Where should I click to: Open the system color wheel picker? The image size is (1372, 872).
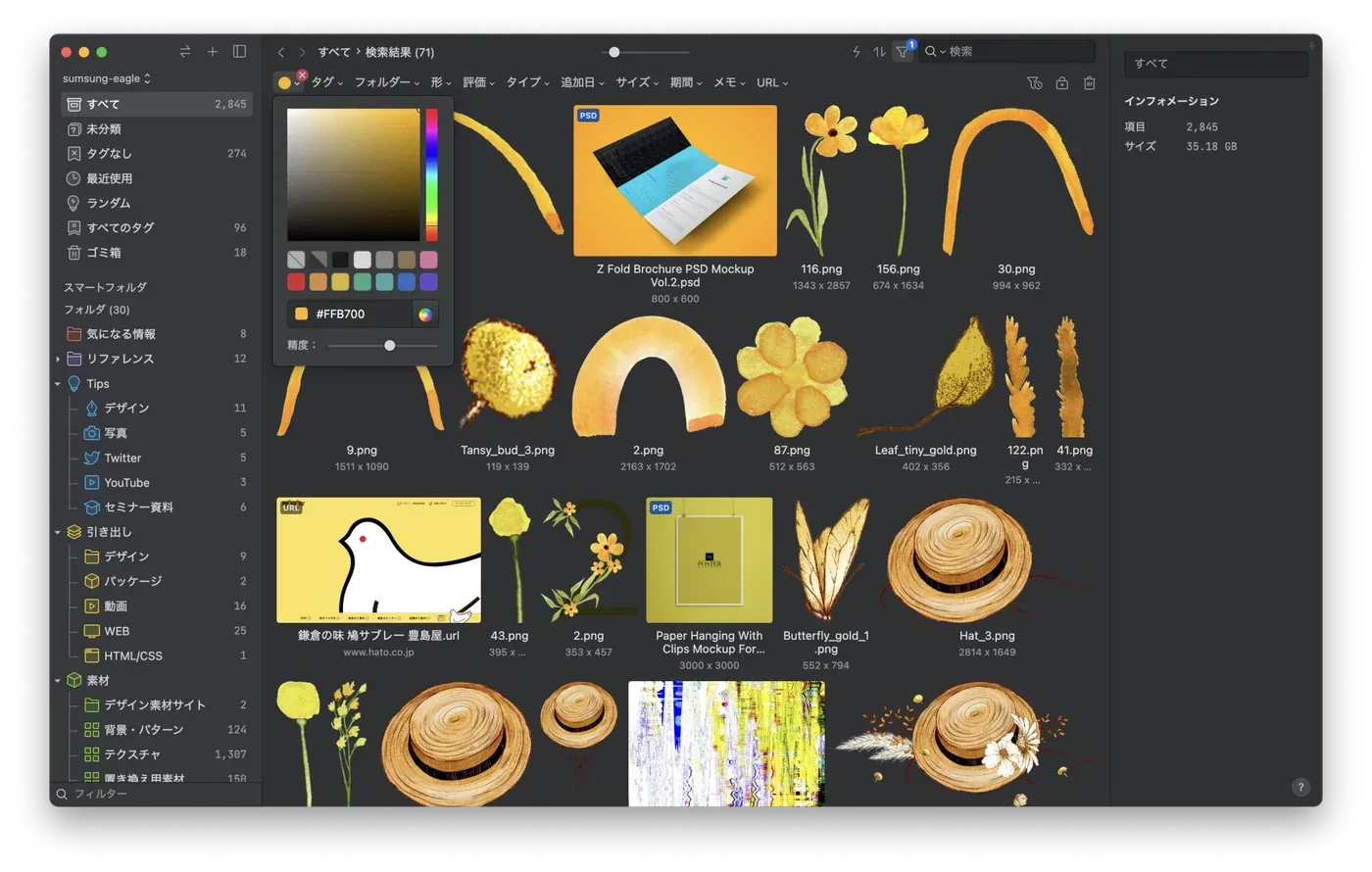(x=425, y=315)
